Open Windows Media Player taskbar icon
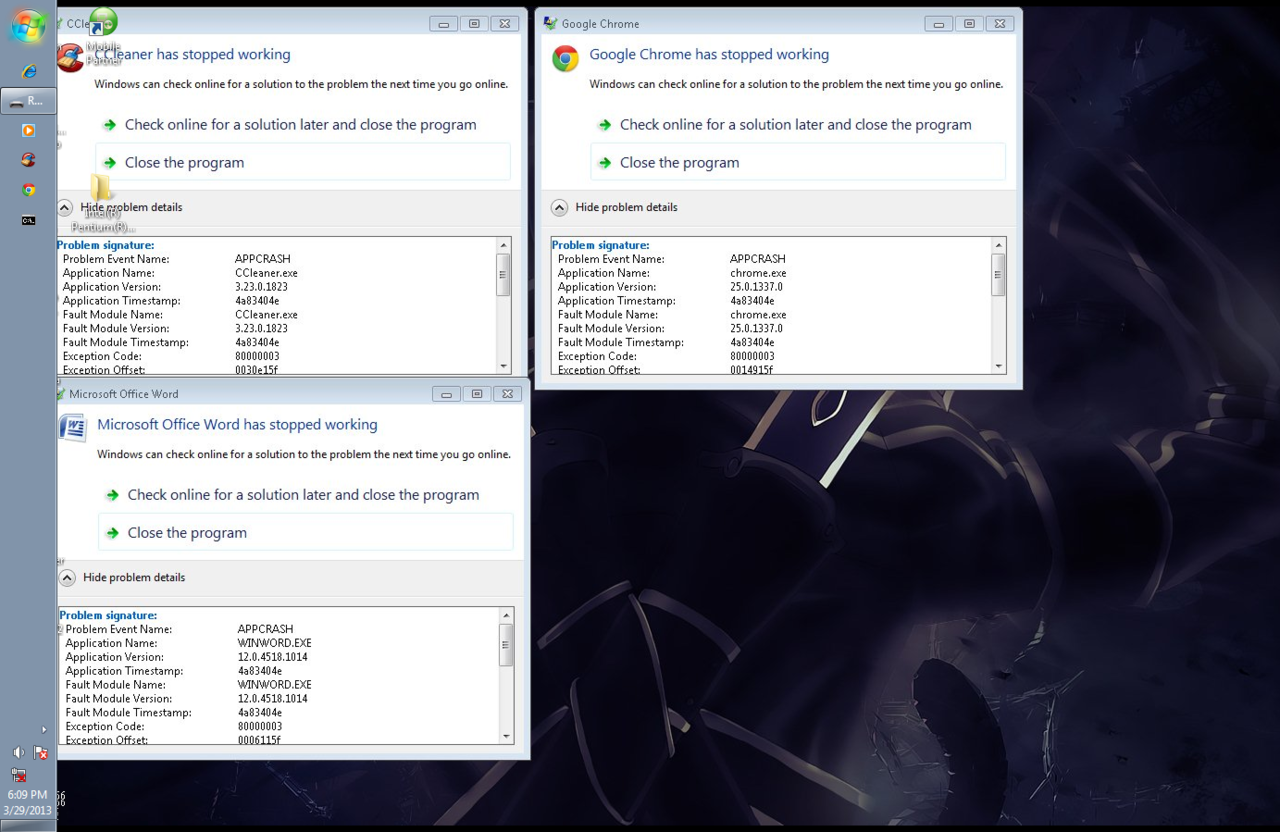 point(28,130)
